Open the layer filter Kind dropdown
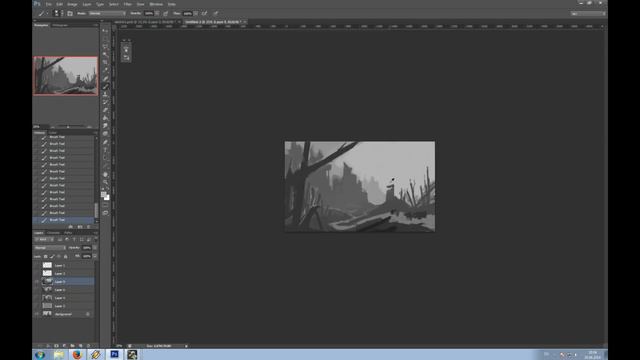Image resolution: width=640 pixels, height=360 pixels. [x=44, y=240]
